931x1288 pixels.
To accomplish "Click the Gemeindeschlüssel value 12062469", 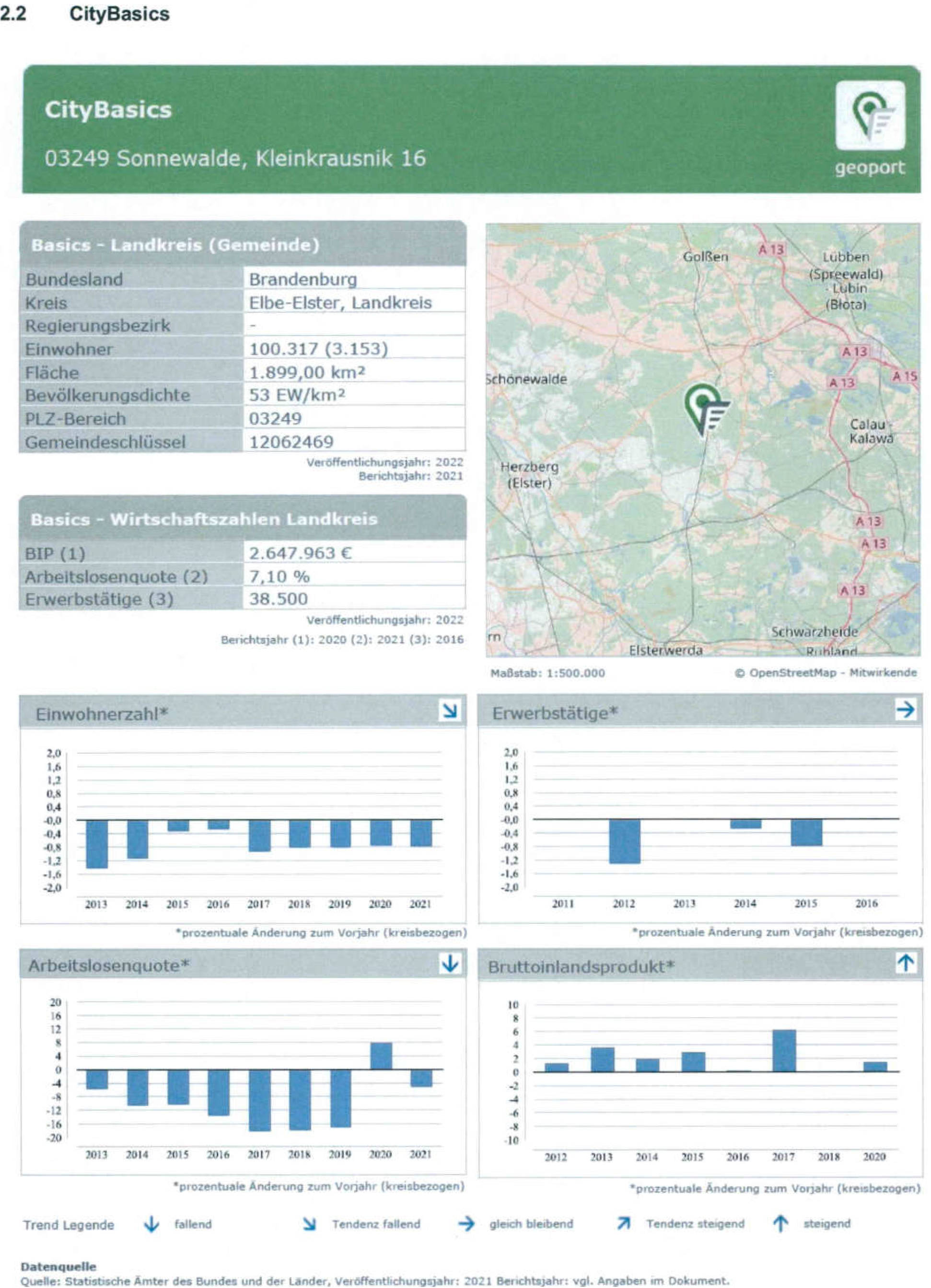I will [x=291, y=442].
